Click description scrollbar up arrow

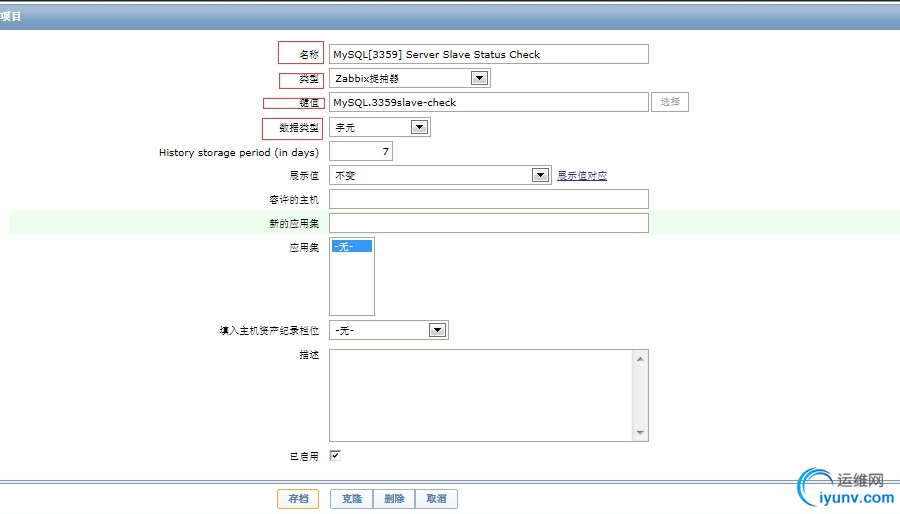[x=641, y=359]
